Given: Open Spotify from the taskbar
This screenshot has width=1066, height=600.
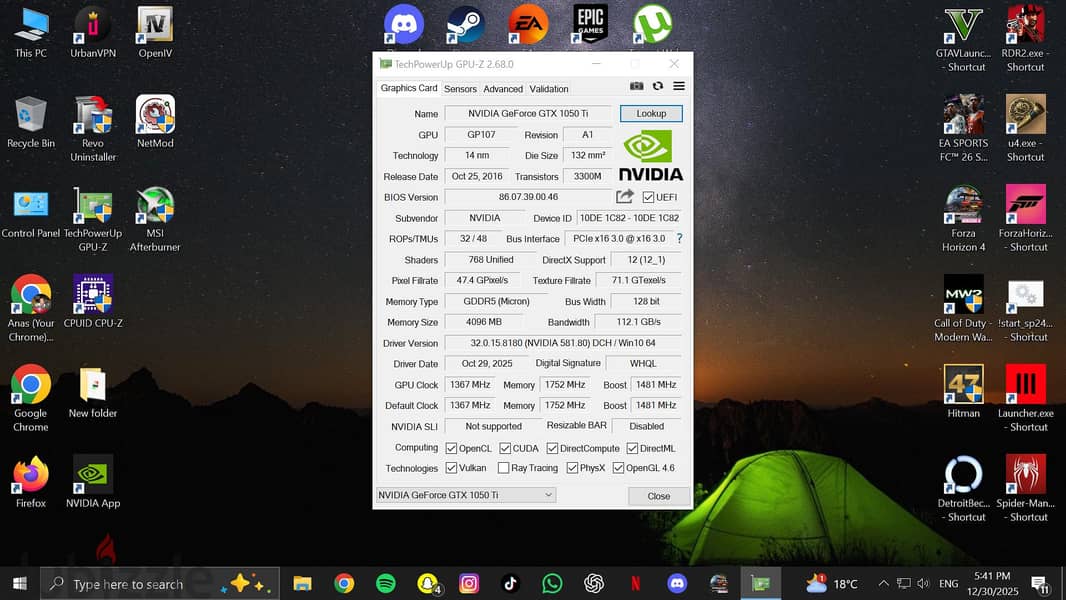Looking at the screenshot, I should [385, 583].
